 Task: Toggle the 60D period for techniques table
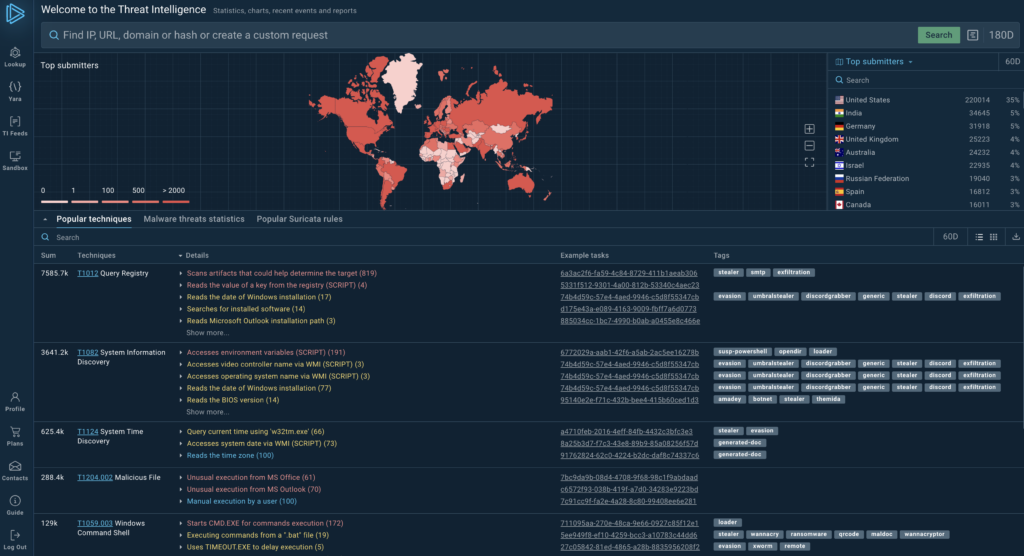[951, 237]
